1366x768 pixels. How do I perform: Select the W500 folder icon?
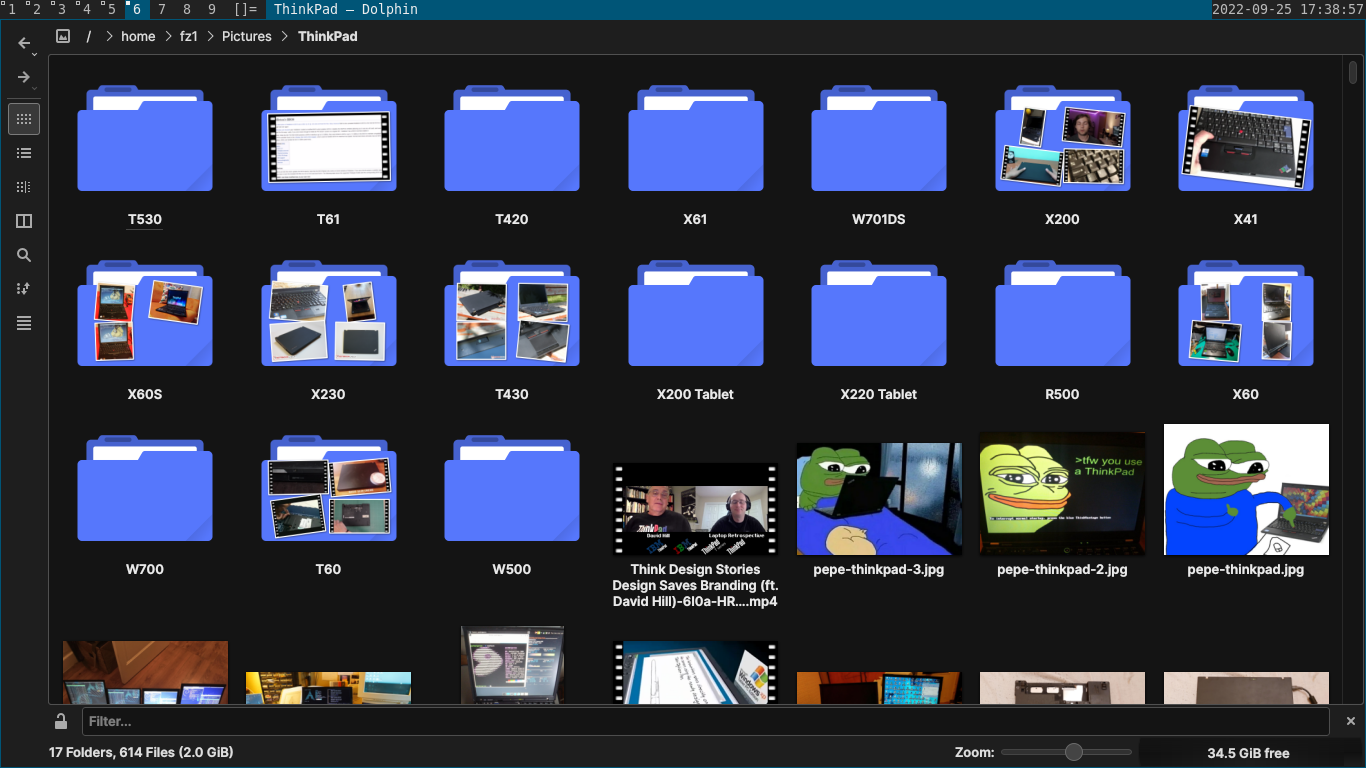point(512,488)
